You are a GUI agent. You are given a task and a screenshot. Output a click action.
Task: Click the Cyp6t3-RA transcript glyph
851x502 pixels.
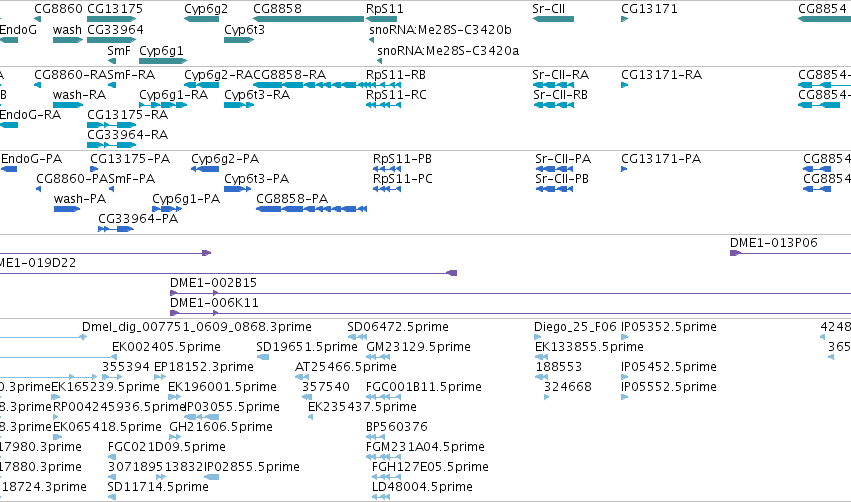pyautogui.click(x=239, y=105)
